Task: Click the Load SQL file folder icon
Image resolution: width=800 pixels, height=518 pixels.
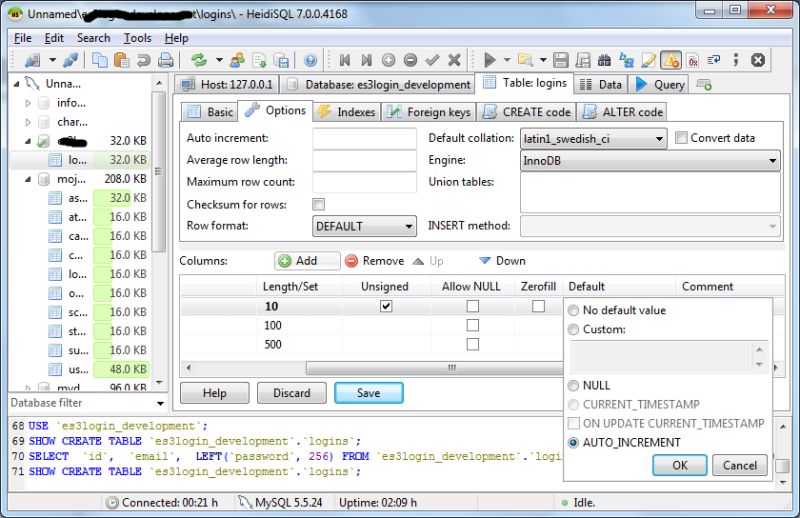Action: tap(525, 60)
